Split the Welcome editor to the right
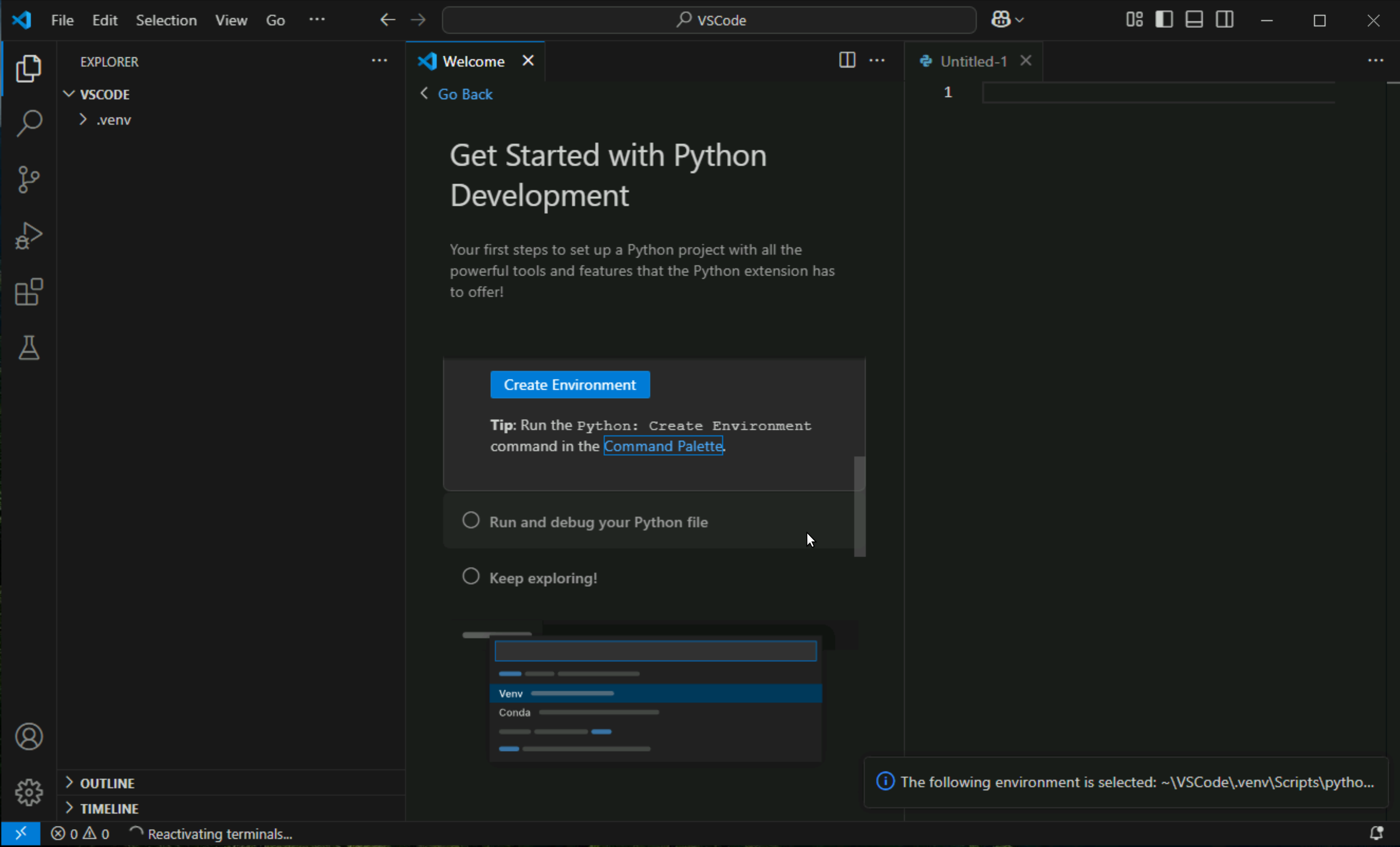 (x=846, y=60)
